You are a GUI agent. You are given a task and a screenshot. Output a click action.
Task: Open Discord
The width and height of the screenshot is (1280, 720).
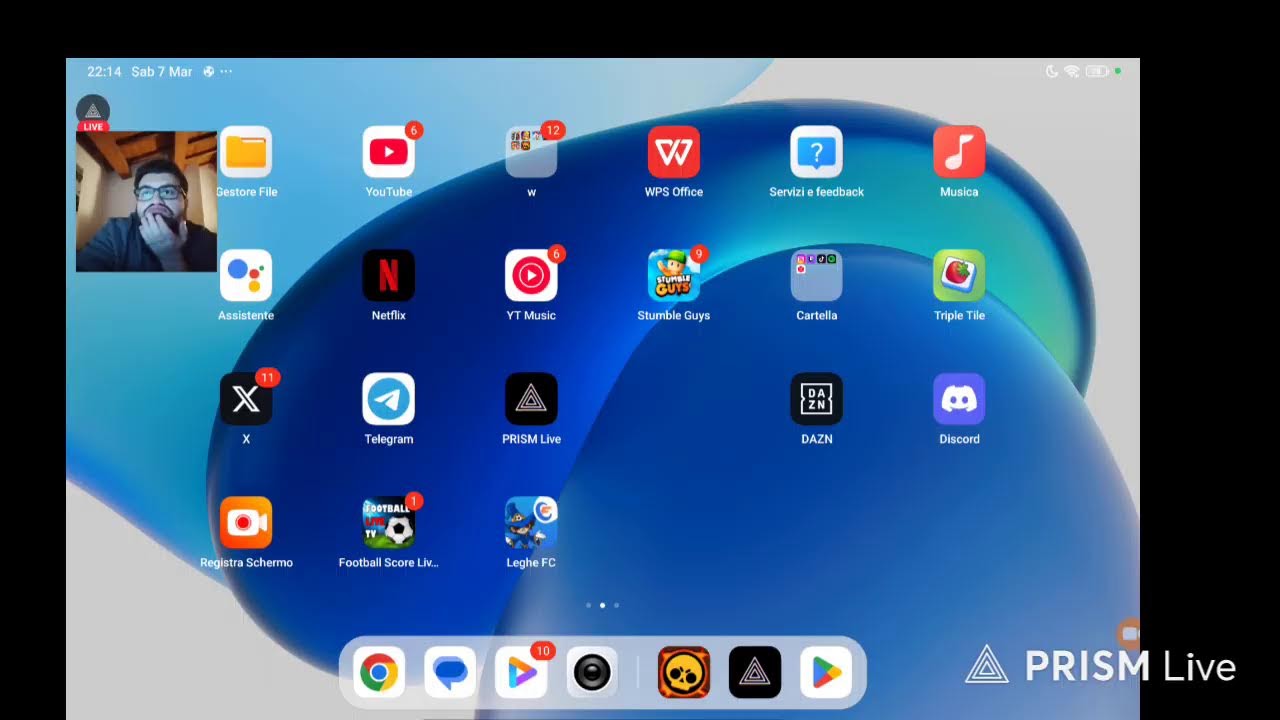point(959,399)
